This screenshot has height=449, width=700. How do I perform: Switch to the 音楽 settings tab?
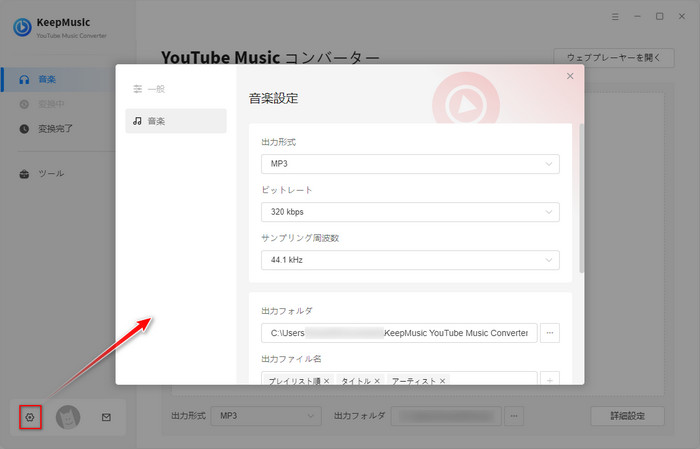pyautogui.click(x=176, y=121)
